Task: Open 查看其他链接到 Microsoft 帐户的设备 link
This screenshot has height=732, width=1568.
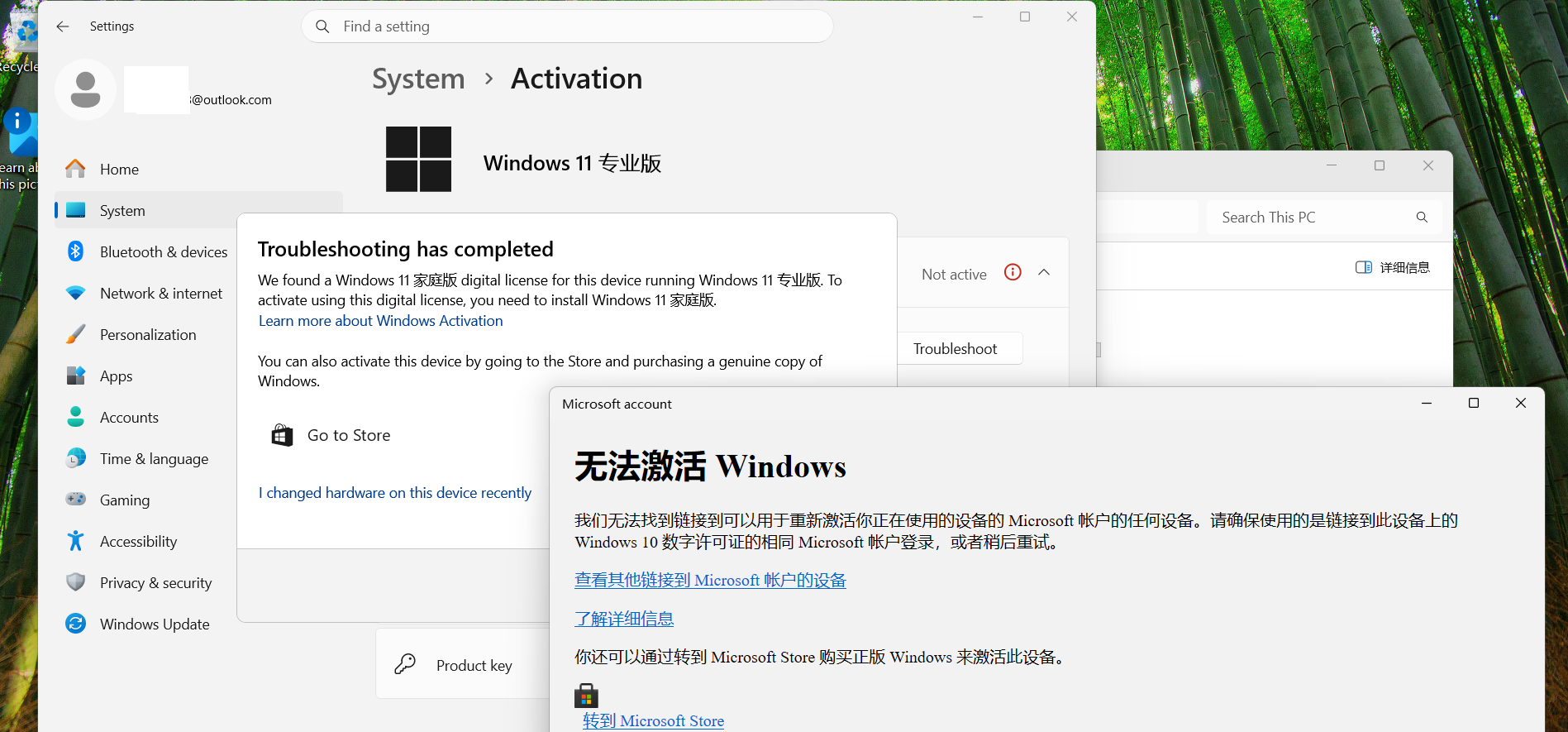Action: 710,580
